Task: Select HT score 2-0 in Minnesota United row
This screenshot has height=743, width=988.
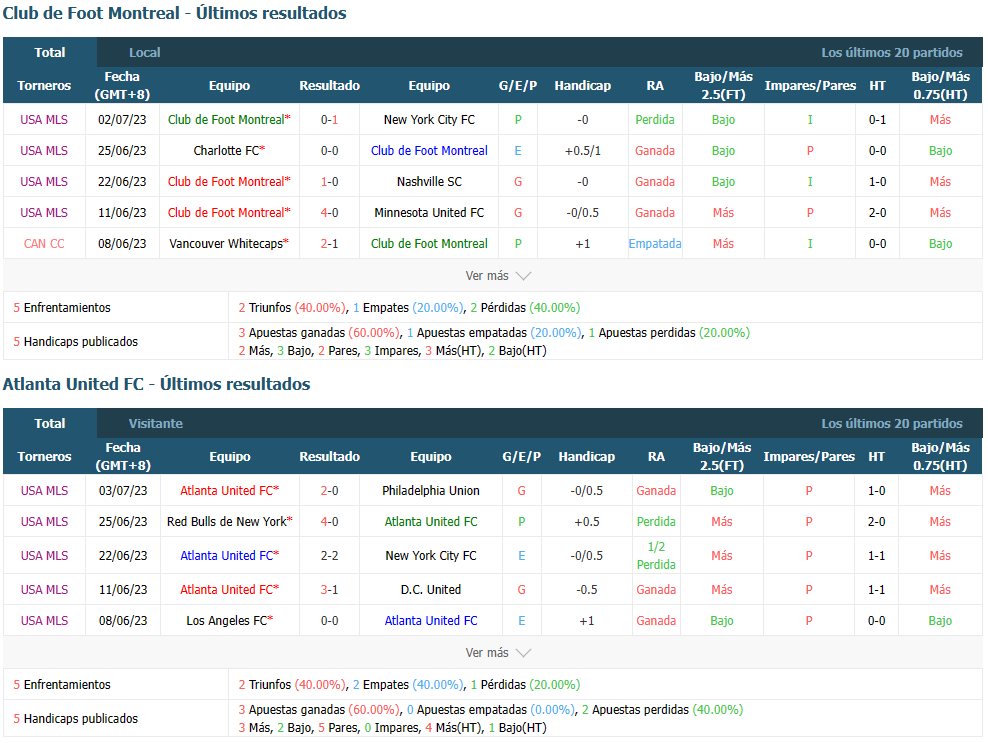Action: [877, 212]
